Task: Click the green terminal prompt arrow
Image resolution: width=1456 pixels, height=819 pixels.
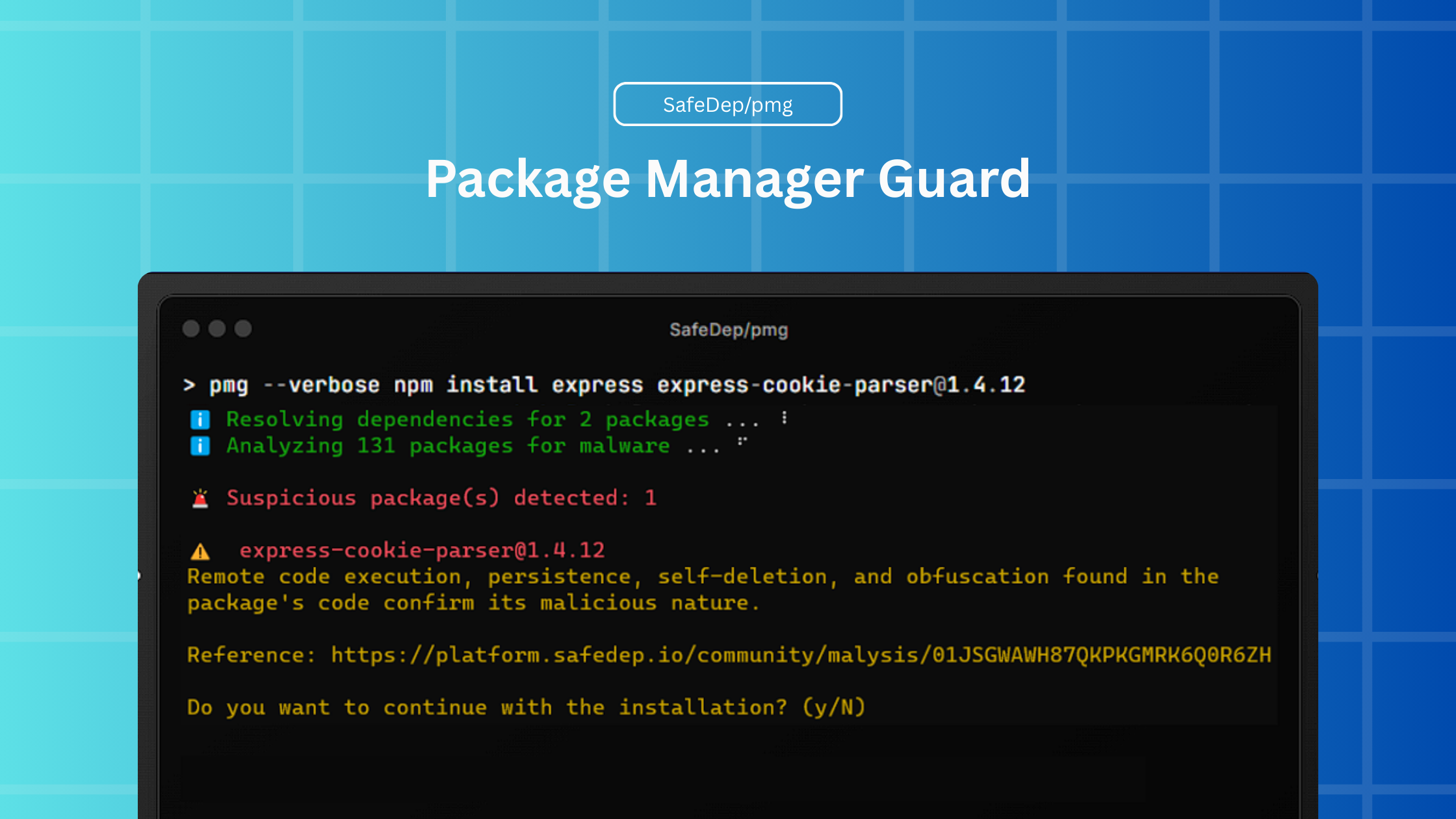Action: pos(190,385)
